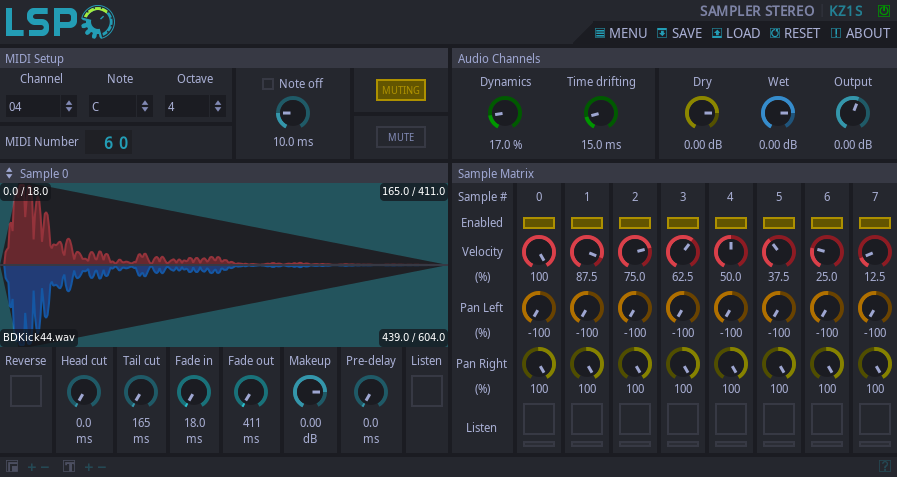Screen dimensions: 897x477
Task: Open the MENU item
Action: (x=621, y=33)
